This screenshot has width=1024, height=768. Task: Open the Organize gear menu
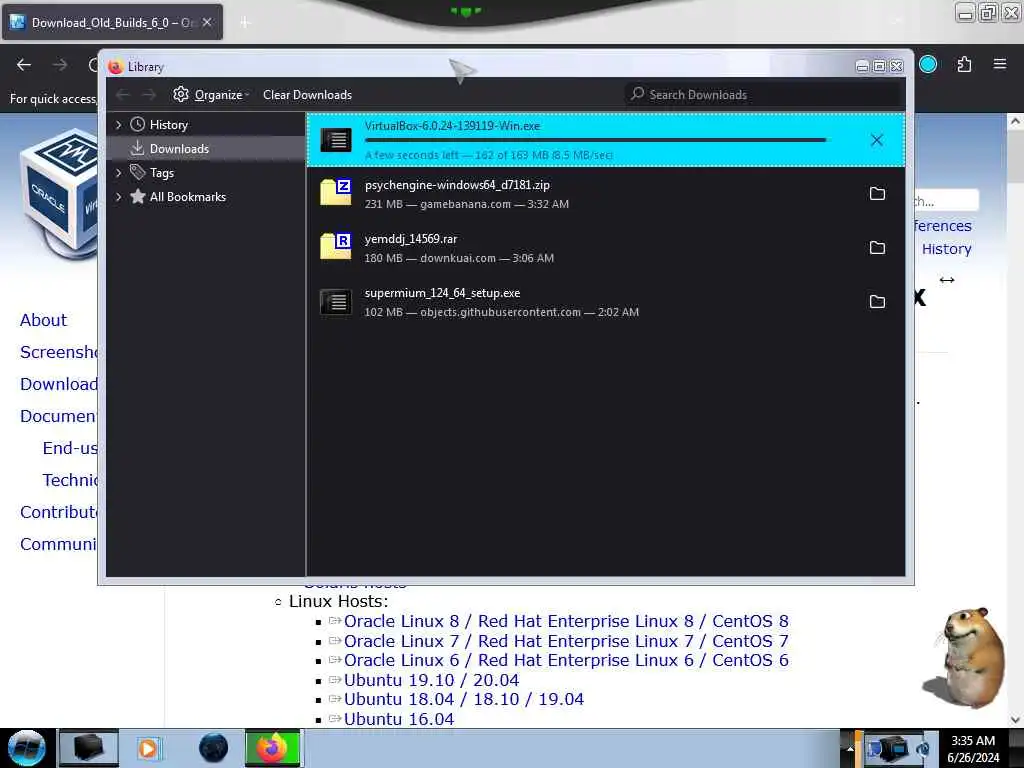(x=212, y=95)
